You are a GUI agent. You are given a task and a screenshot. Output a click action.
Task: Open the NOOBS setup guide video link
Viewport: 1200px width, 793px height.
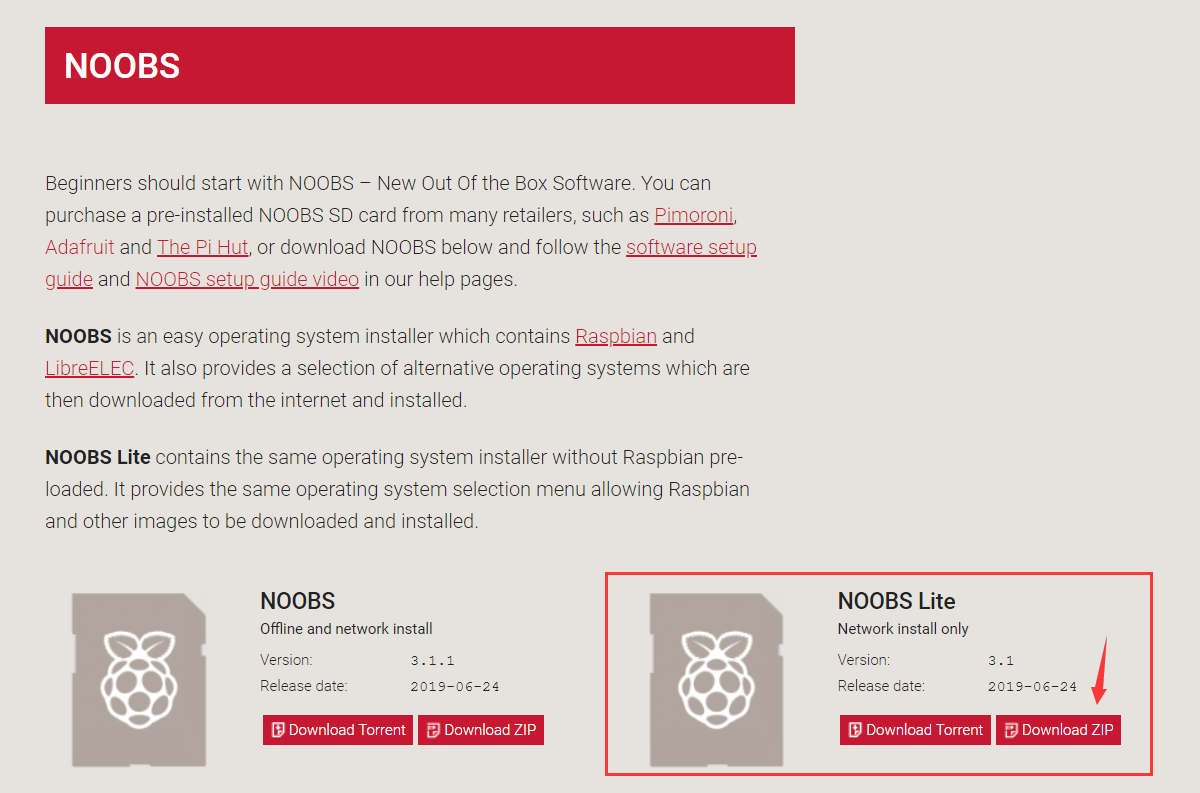pos(247,279)
